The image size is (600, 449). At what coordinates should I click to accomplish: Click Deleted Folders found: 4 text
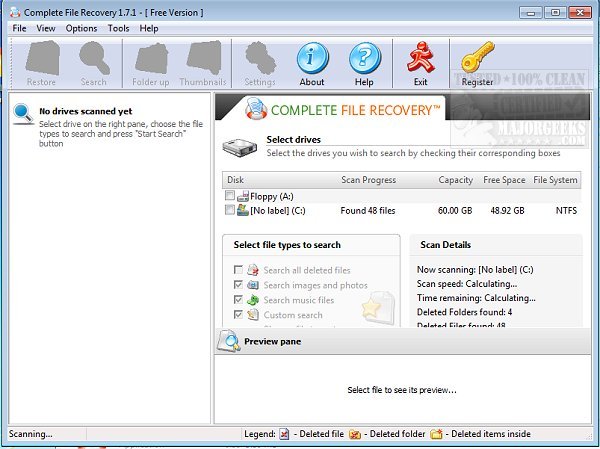click(464, 312)
